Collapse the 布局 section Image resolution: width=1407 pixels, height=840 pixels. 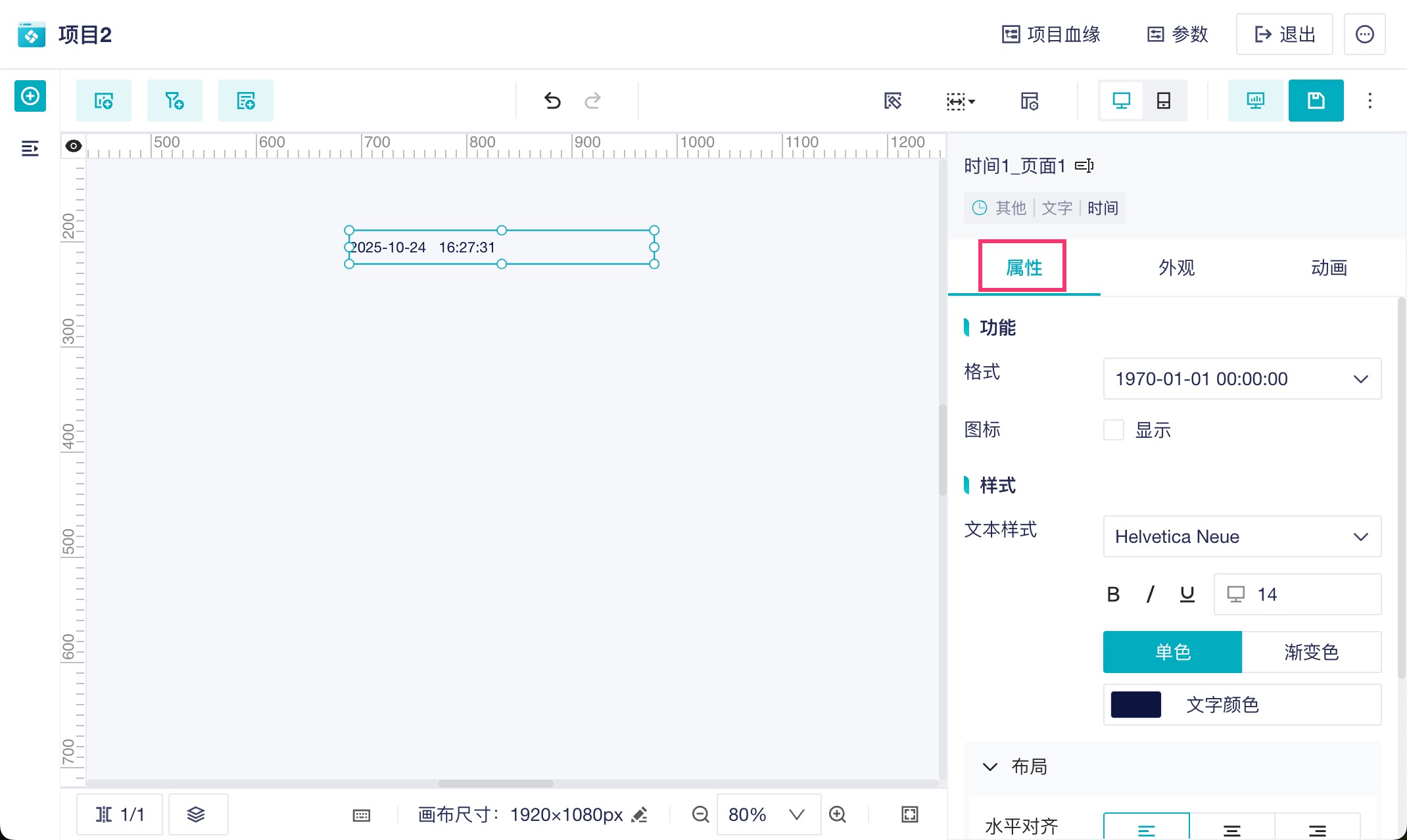[x=990, y=766]
